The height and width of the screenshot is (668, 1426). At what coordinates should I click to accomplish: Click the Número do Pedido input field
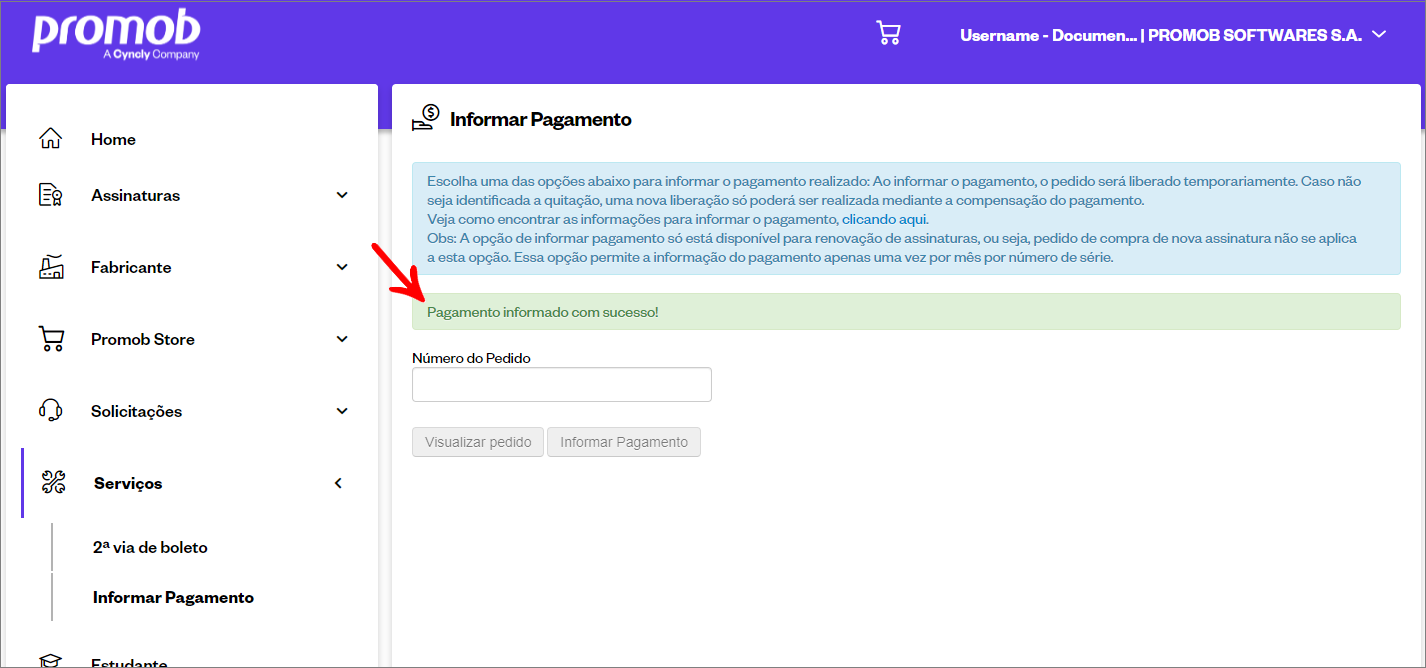click(x=562, y=384)
